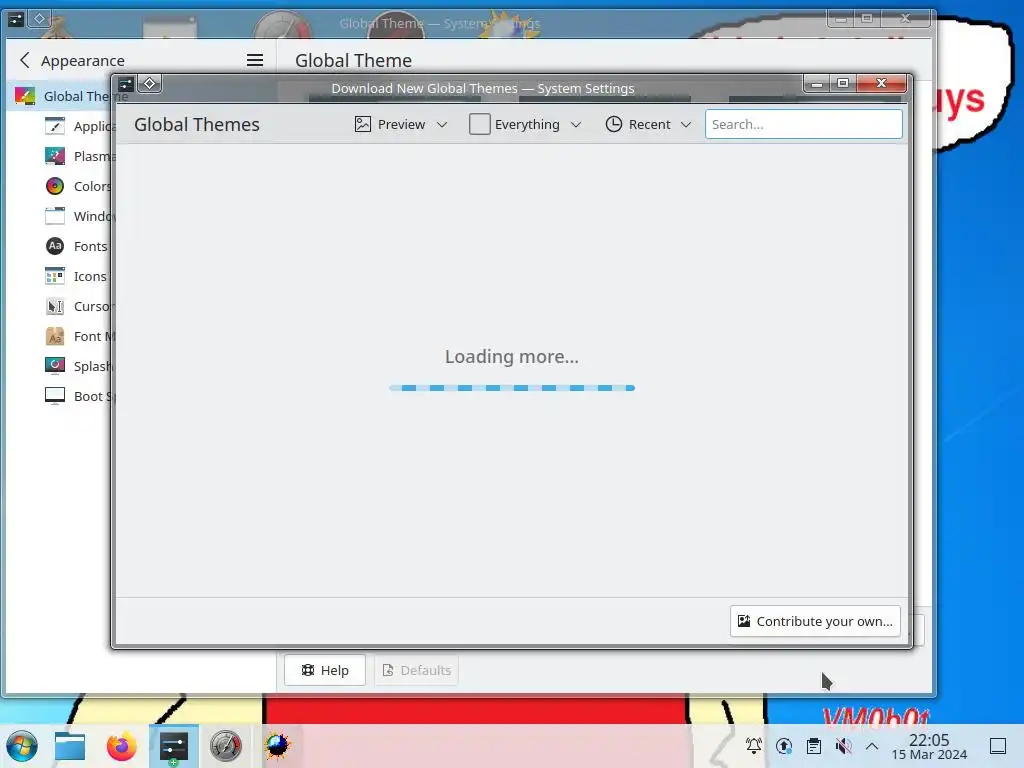This screenshot has height=768, width=1024.
Task: Open the clipboard tray icon
Action: (814, 746)
